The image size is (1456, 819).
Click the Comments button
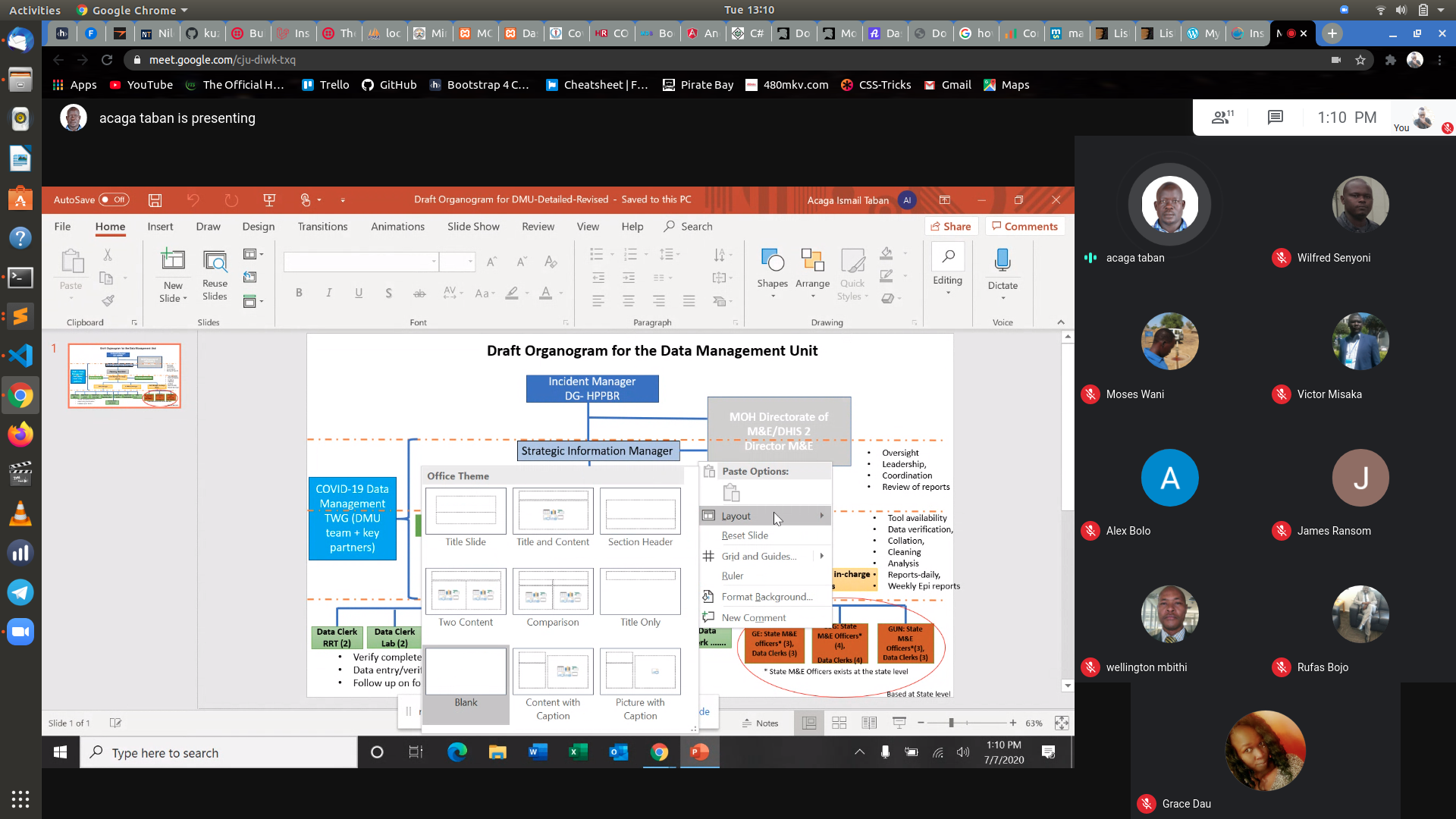coord(1024,227)
